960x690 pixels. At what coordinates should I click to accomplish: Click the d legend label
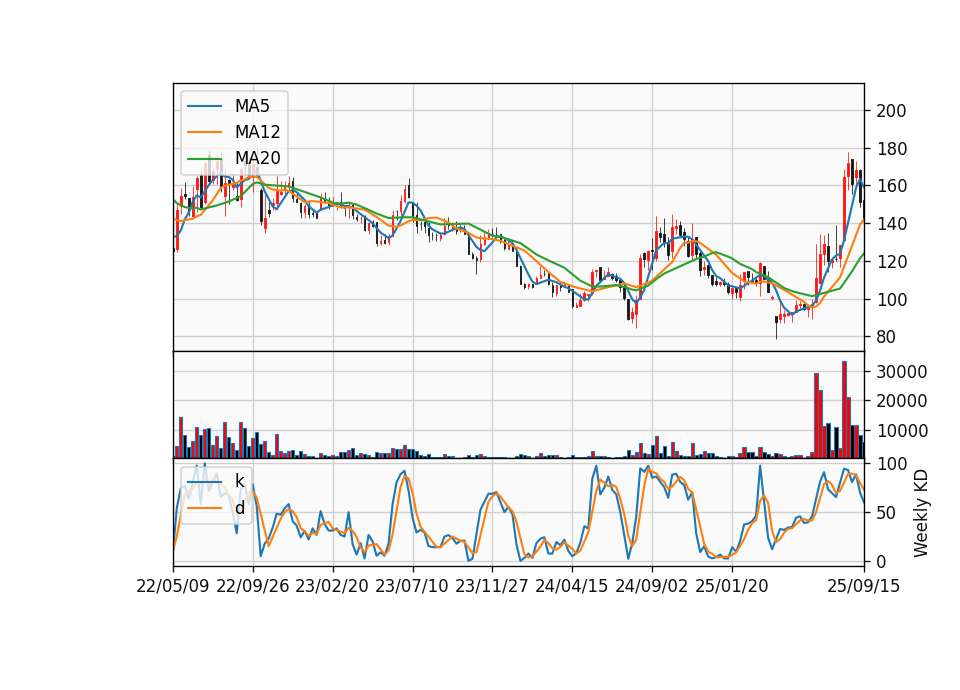tap(239, 508)
